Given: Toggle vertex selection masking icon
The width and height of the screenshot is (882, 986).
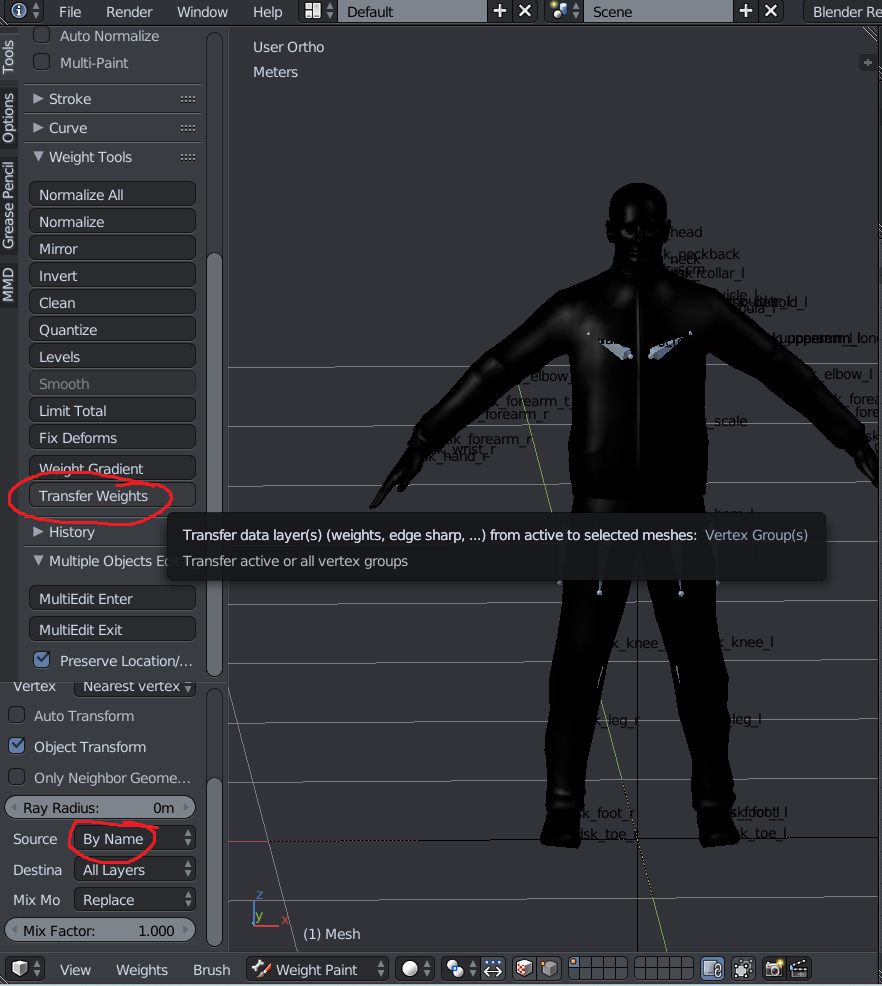Looking at the screenshot, I should point(549,968).
